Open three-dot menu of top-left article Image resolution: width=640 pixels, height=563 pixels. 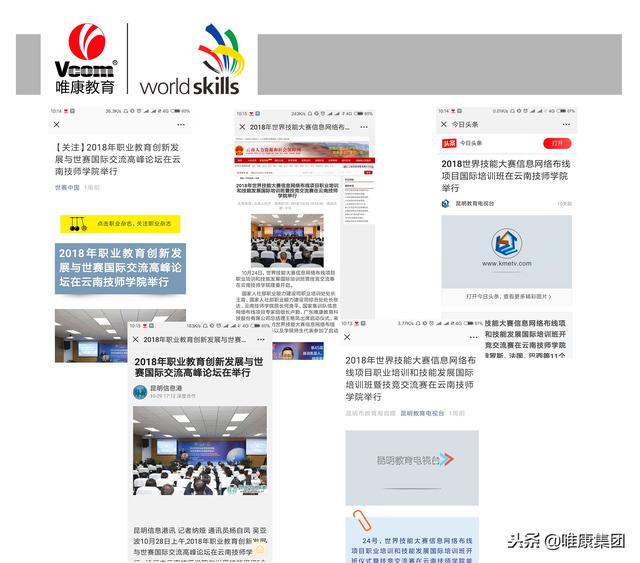(x=180, y=125)
